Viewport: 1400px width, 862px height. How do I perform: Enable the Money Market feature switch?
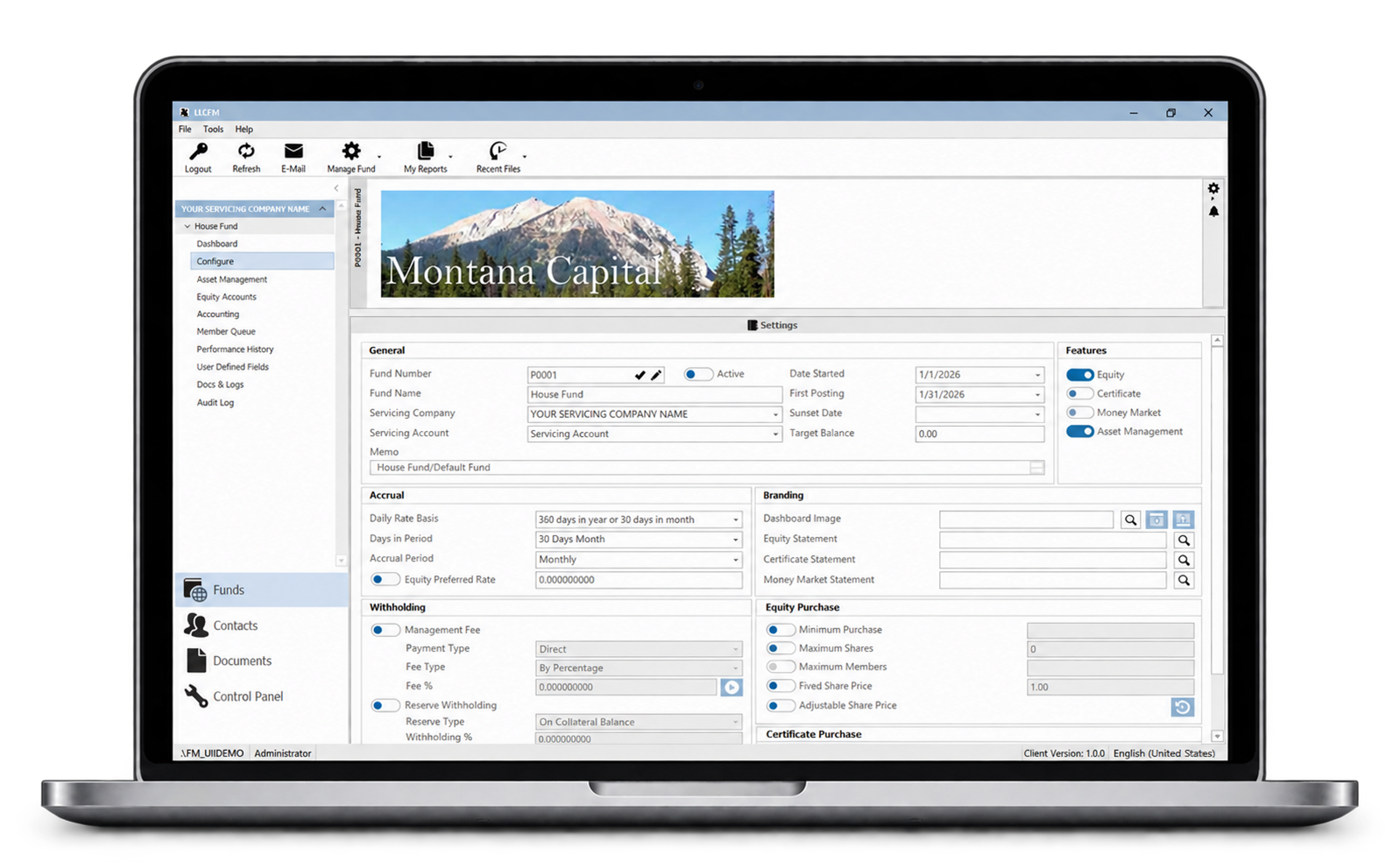tap(1079, 413)
